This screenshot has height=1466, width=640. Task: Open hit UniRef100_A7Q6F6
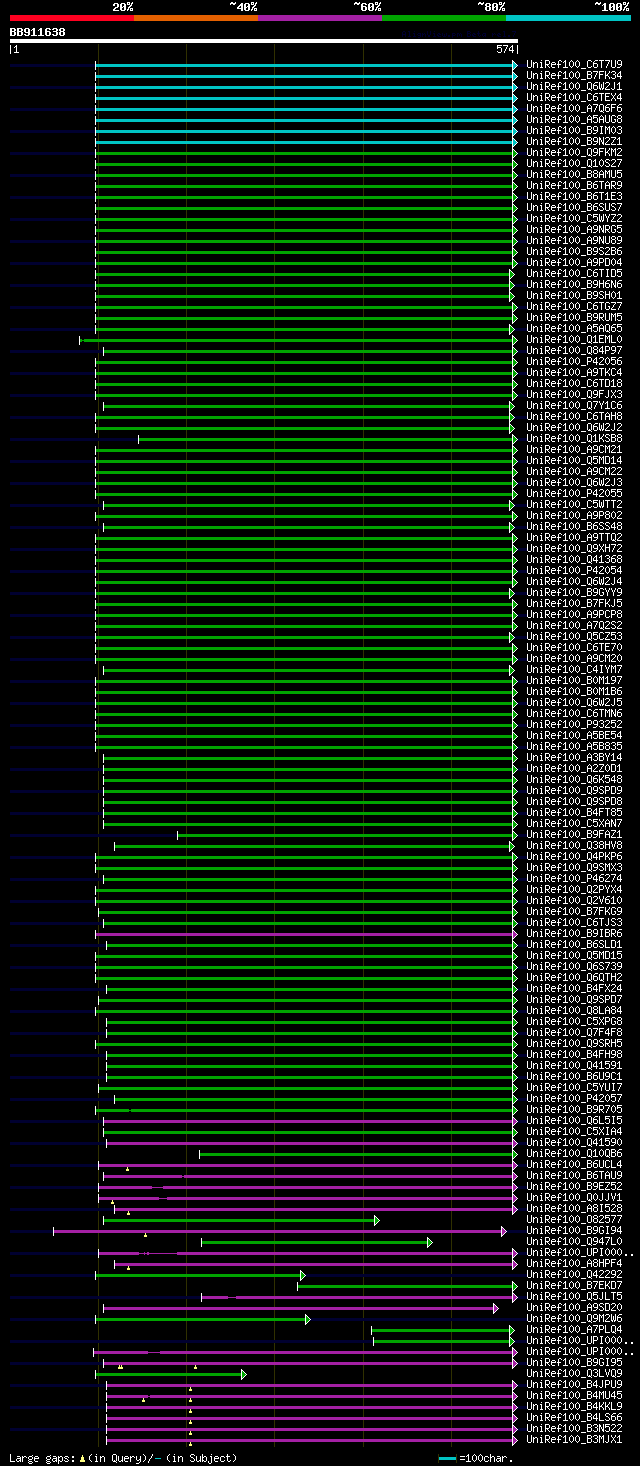(x=574, y=108)
